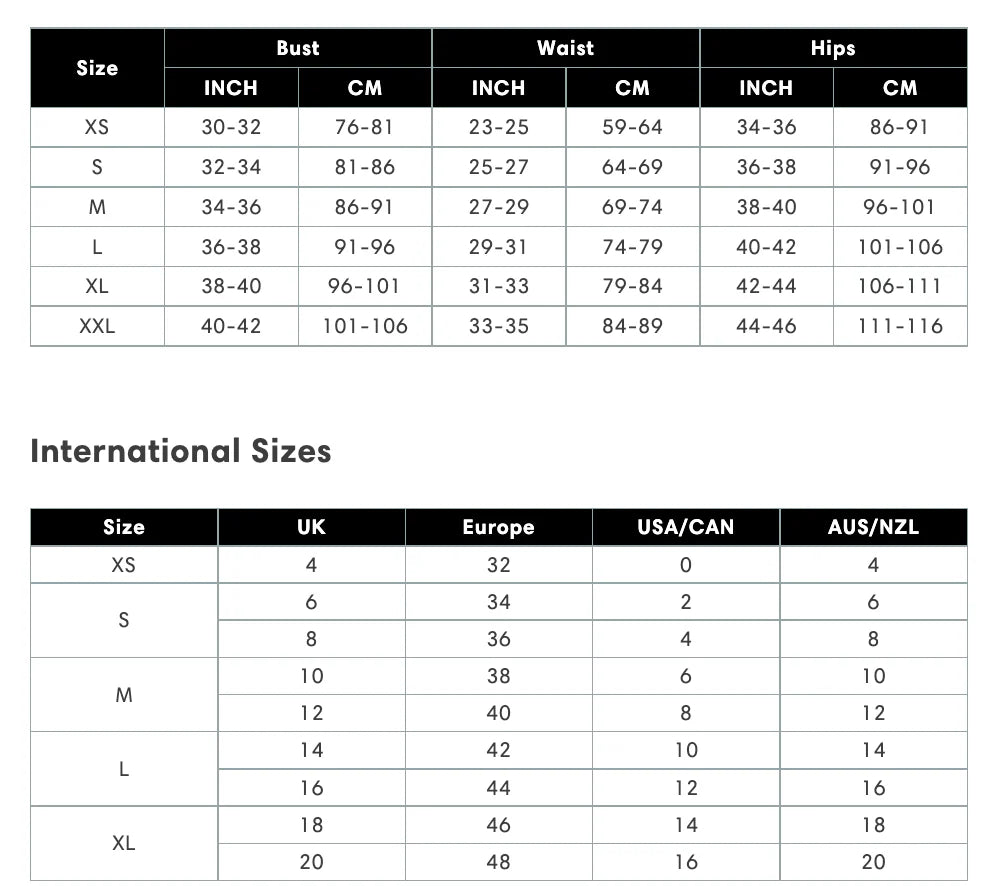Click the UK column header
Viewport: 994px width, 886px height.
(x=311, y=527)
